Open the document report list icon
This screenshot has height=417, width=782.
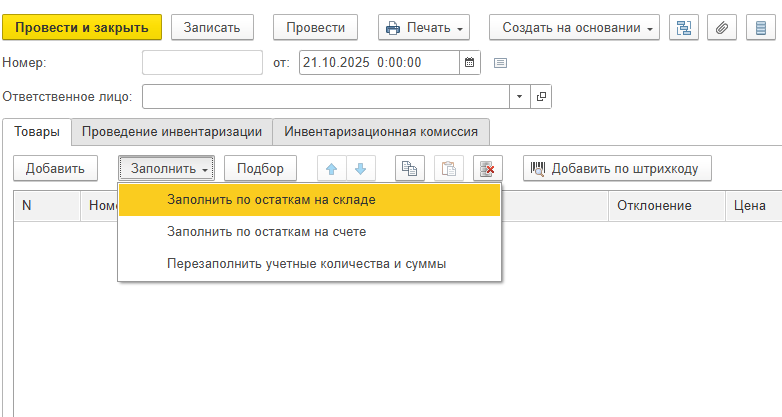(761, 28)
